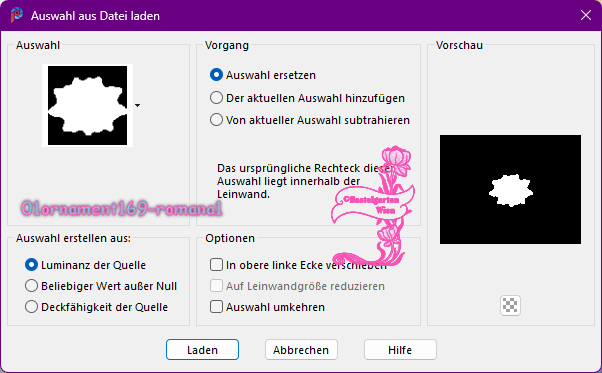Open the selection file dropdown arrow
This screenshot has width=602, height=373.
(137, 105)
